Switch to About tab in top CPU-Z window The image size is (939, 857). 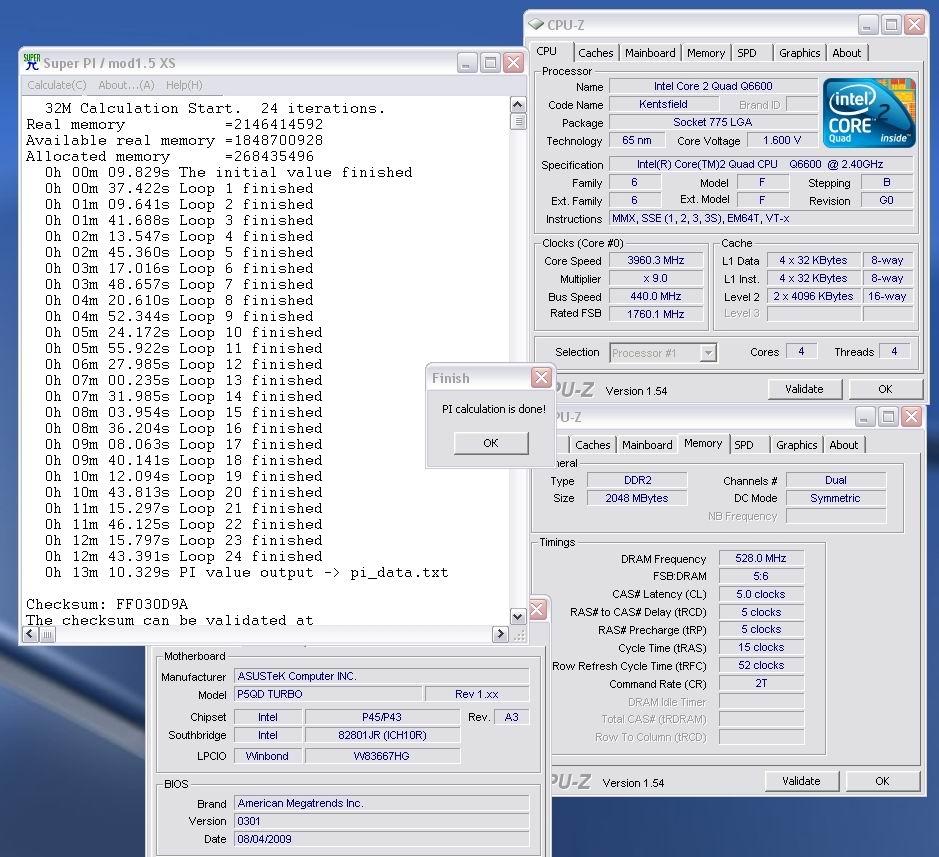click(x=846, y=53)
